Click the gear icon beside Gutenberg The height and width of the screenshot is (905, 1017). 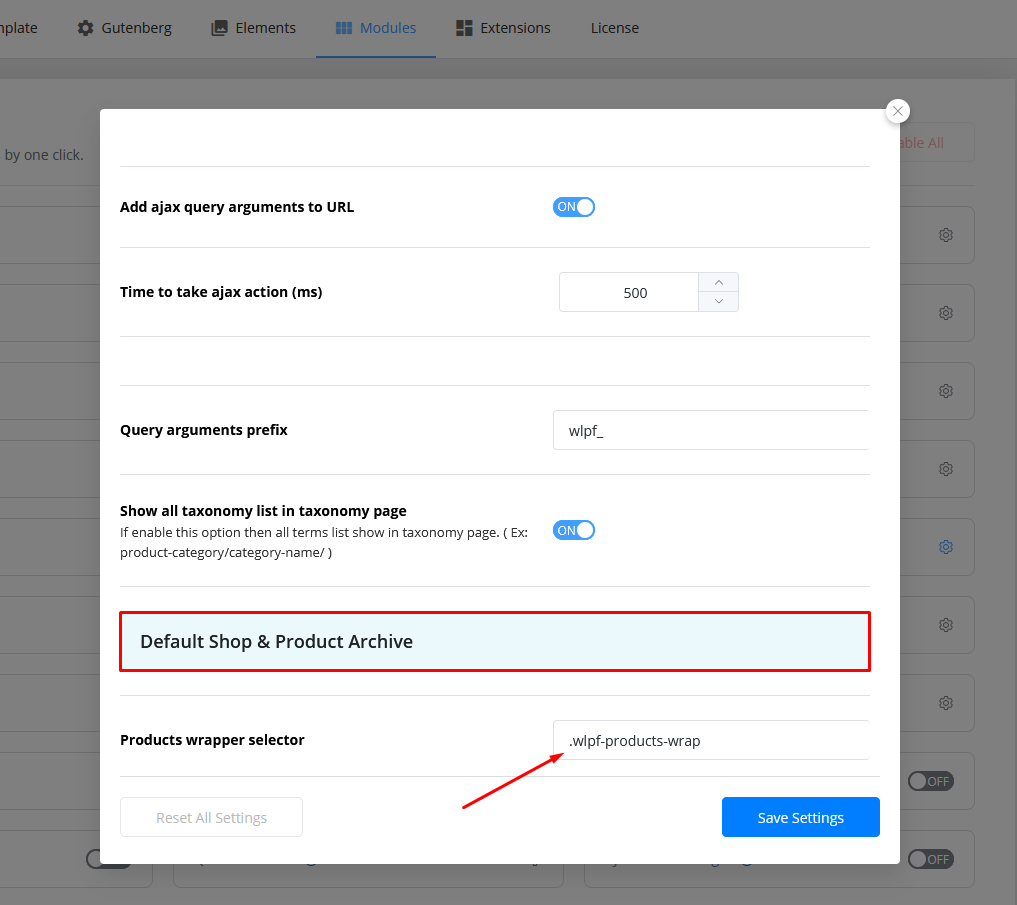click(86, 28)
